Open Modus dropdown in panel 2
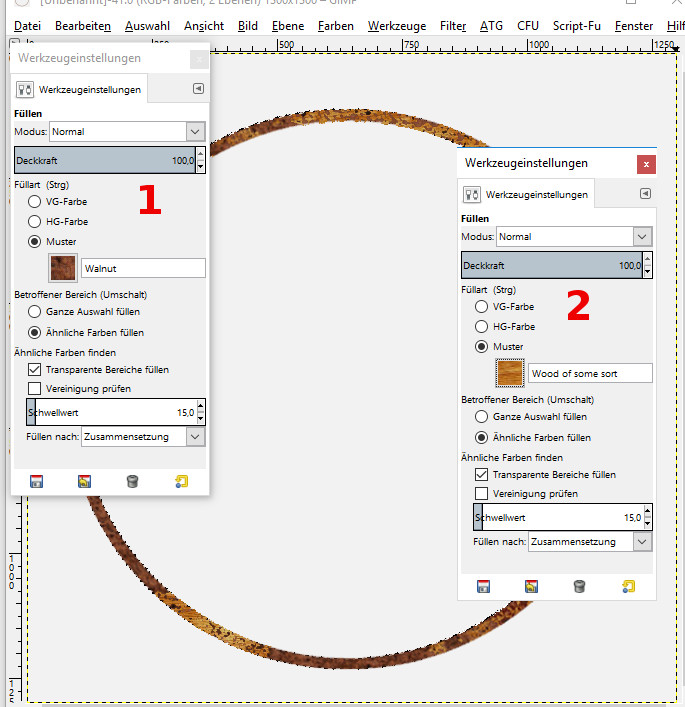 coord(574,237)
